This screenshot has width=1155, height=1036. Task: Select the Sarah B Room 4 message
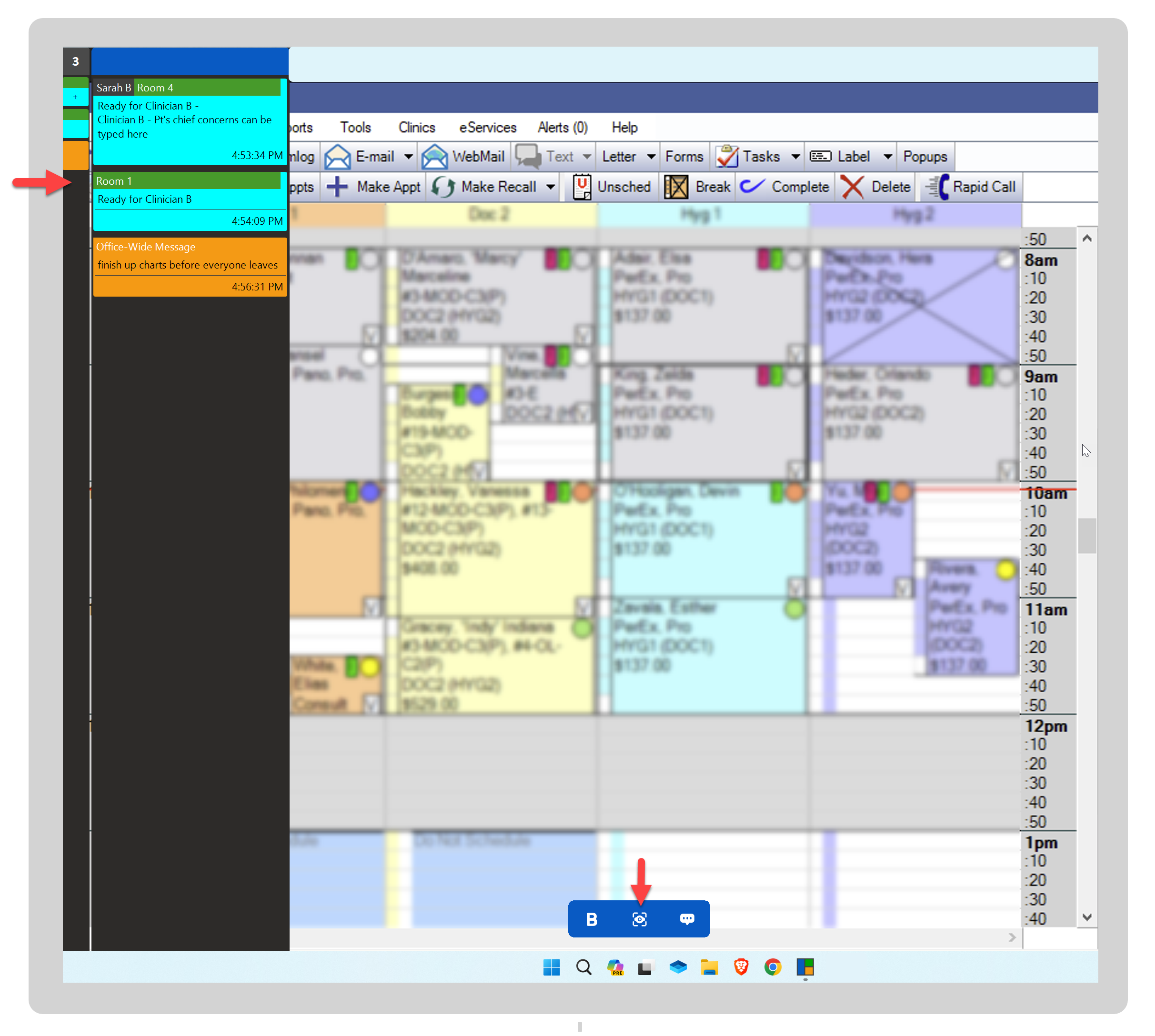pos(190,122)
